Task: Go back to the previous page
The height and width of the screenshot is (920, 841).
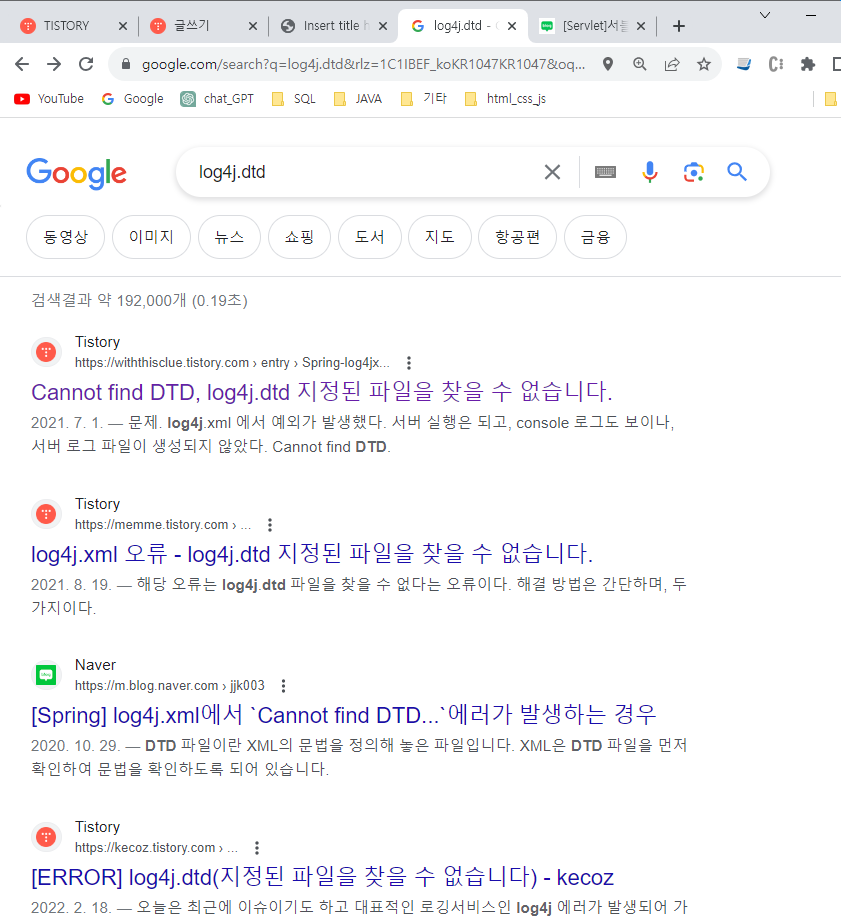Action: (22, 64)
